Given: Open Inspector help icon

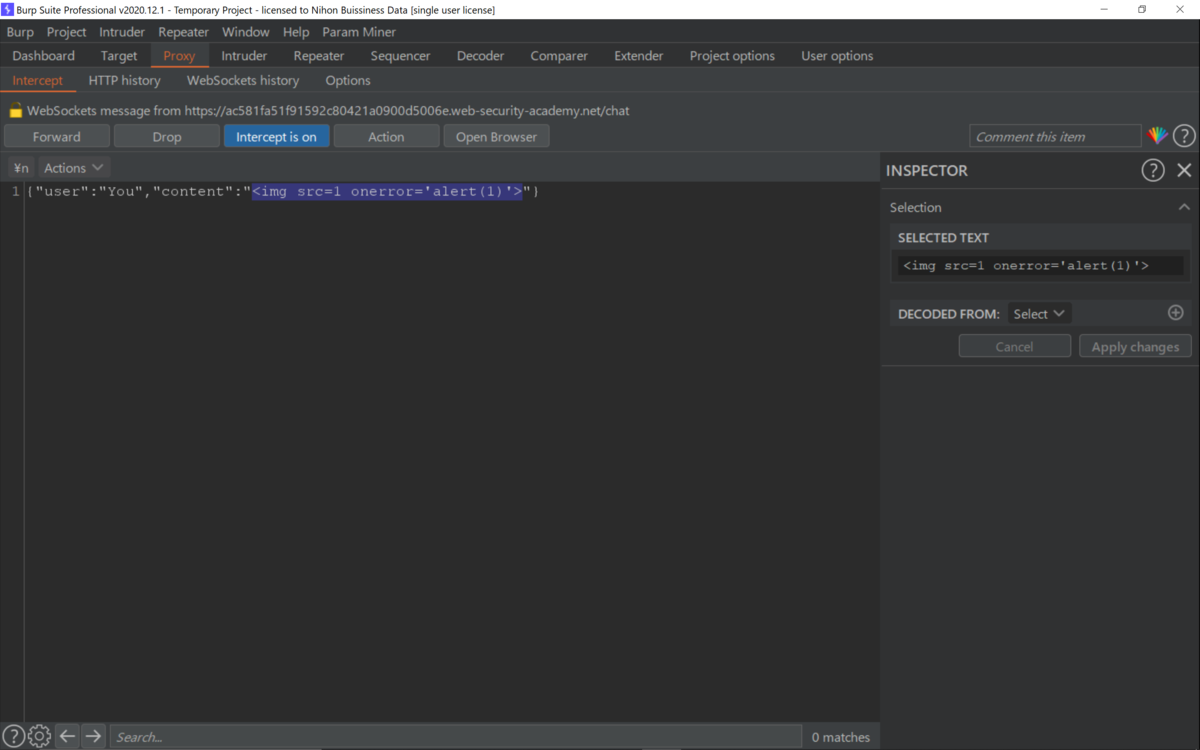Looking at the screenshot, I should 1153,170.
